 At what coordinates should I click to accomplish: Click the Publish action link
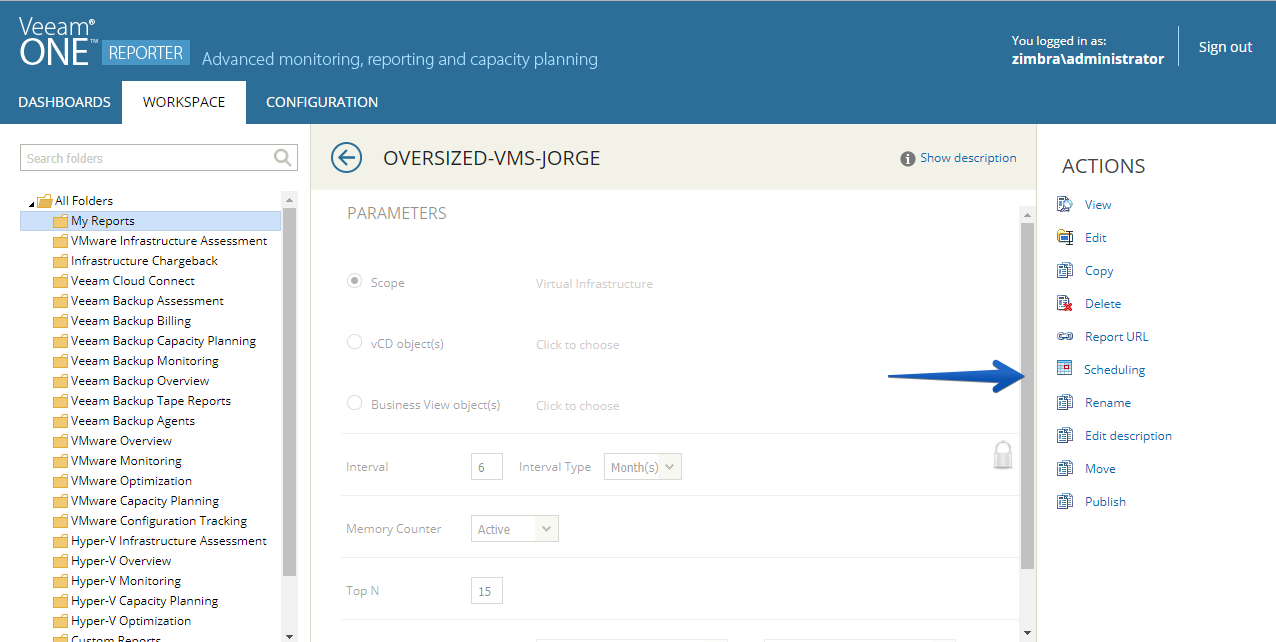[1105, 502]
